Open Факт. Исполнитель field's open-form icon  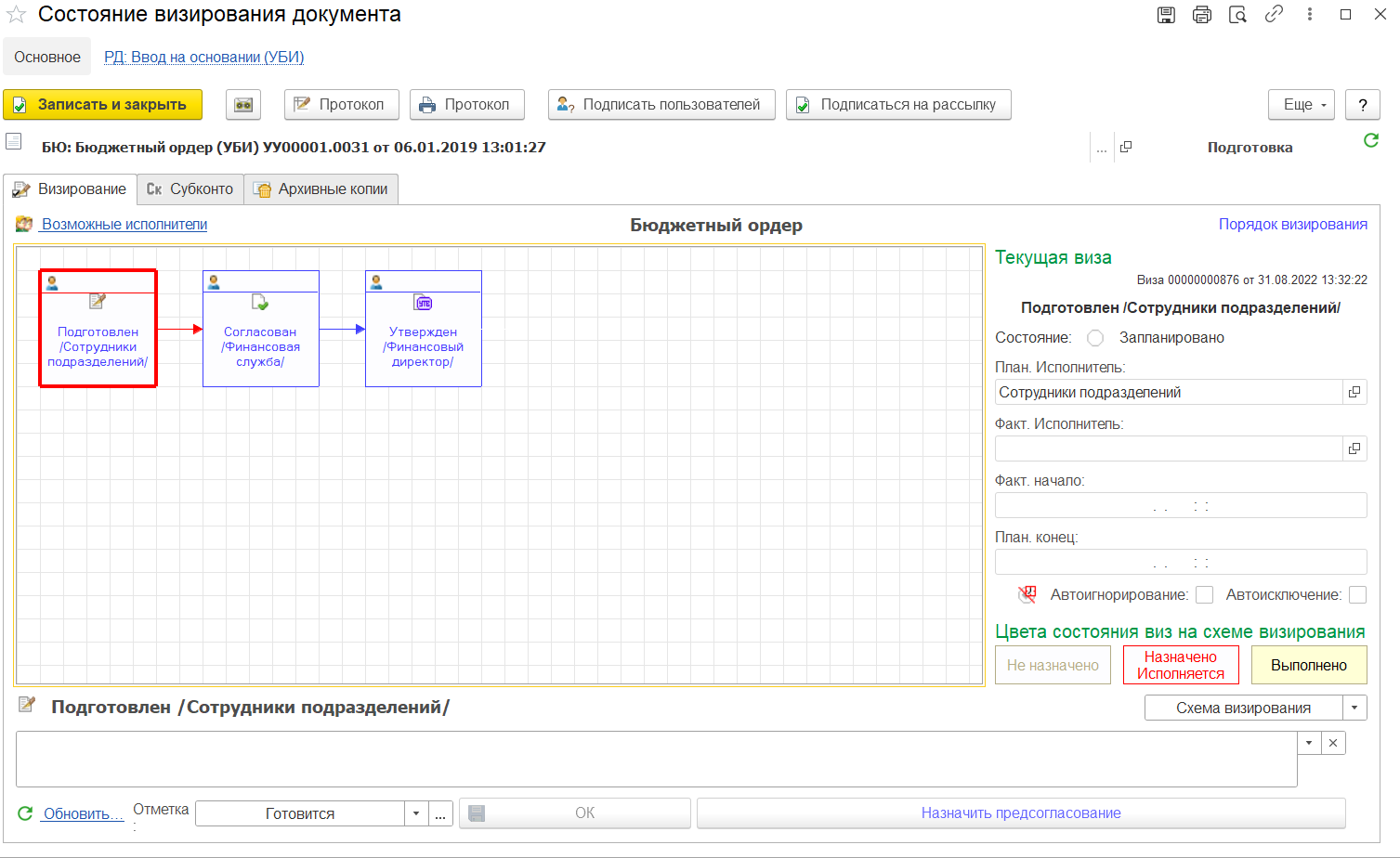[x=1354, y=448]
